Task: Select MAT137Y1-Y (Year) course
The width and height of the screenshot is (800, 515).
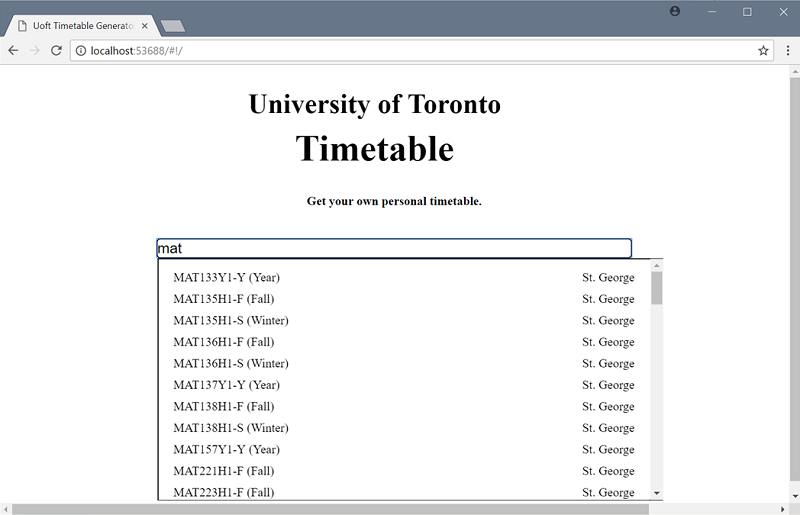Action: (x=404, y=384)
